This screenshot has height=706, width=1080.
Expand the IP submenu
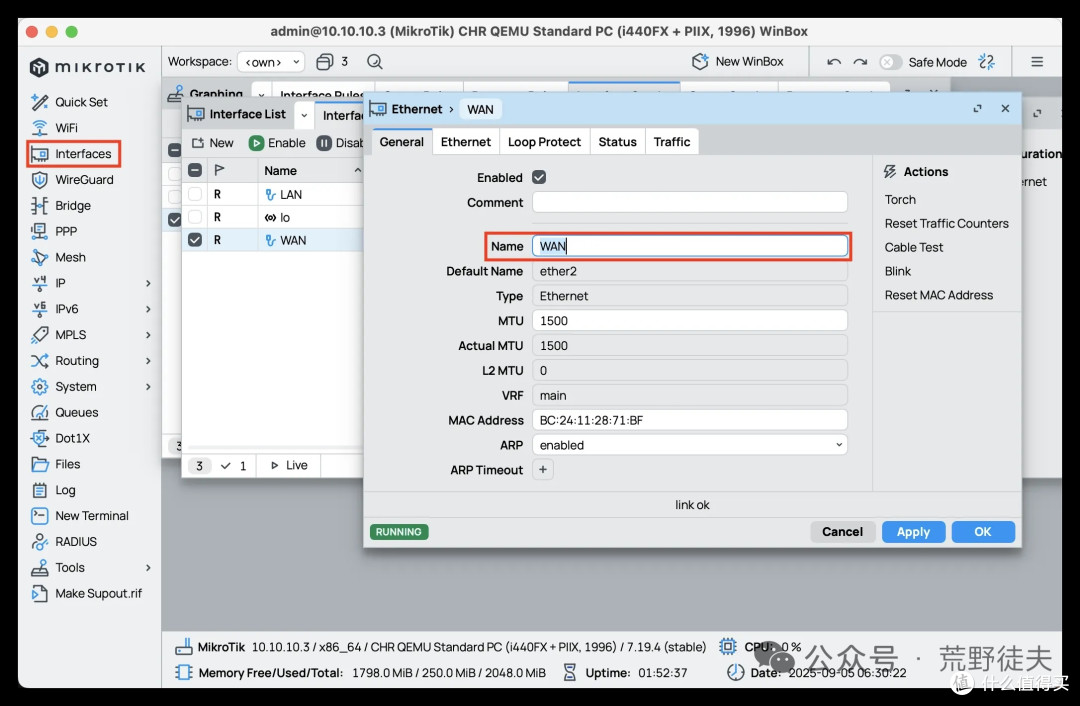pyautogui.click(x=148, y=283)
